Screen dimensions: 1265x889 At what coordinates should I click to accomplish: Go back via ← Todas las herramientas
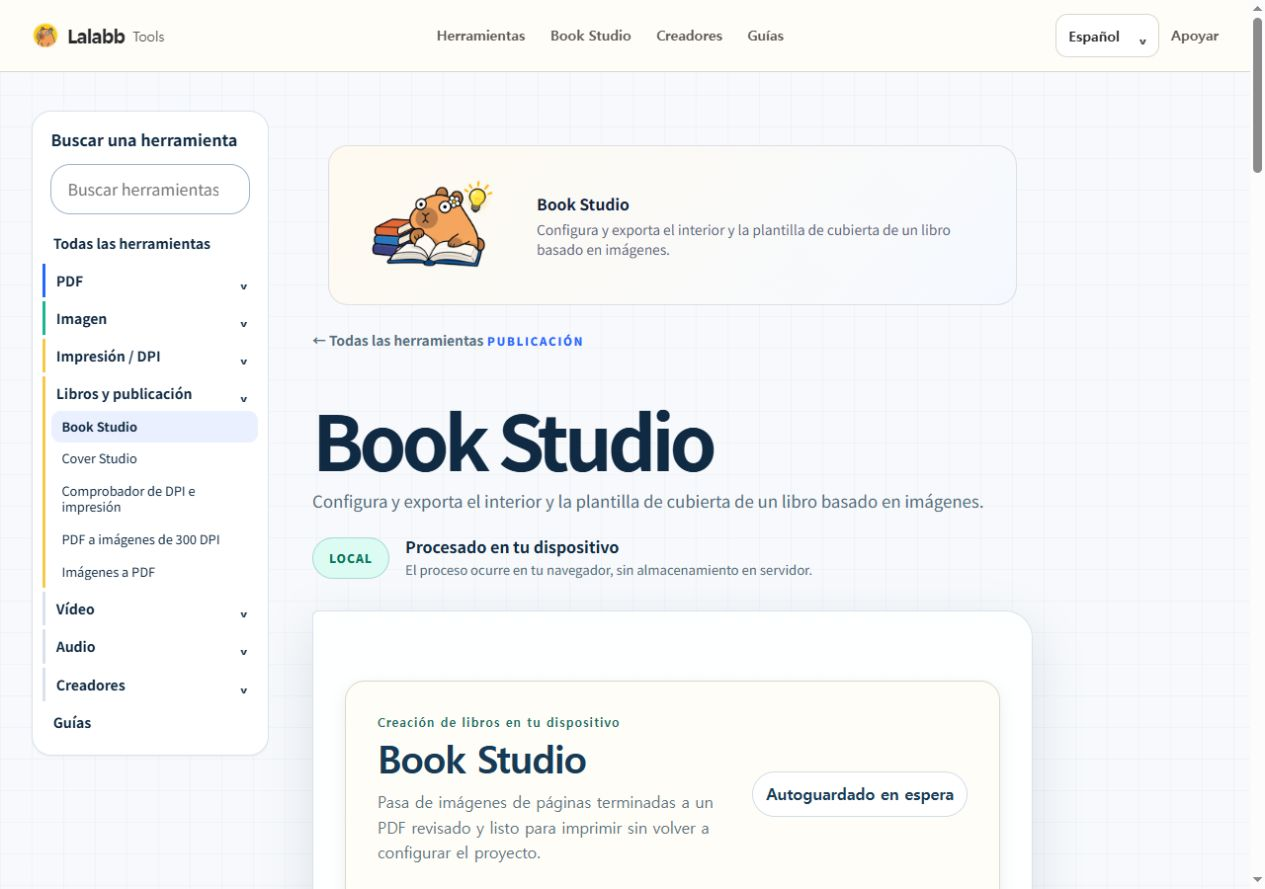(398, 341)
